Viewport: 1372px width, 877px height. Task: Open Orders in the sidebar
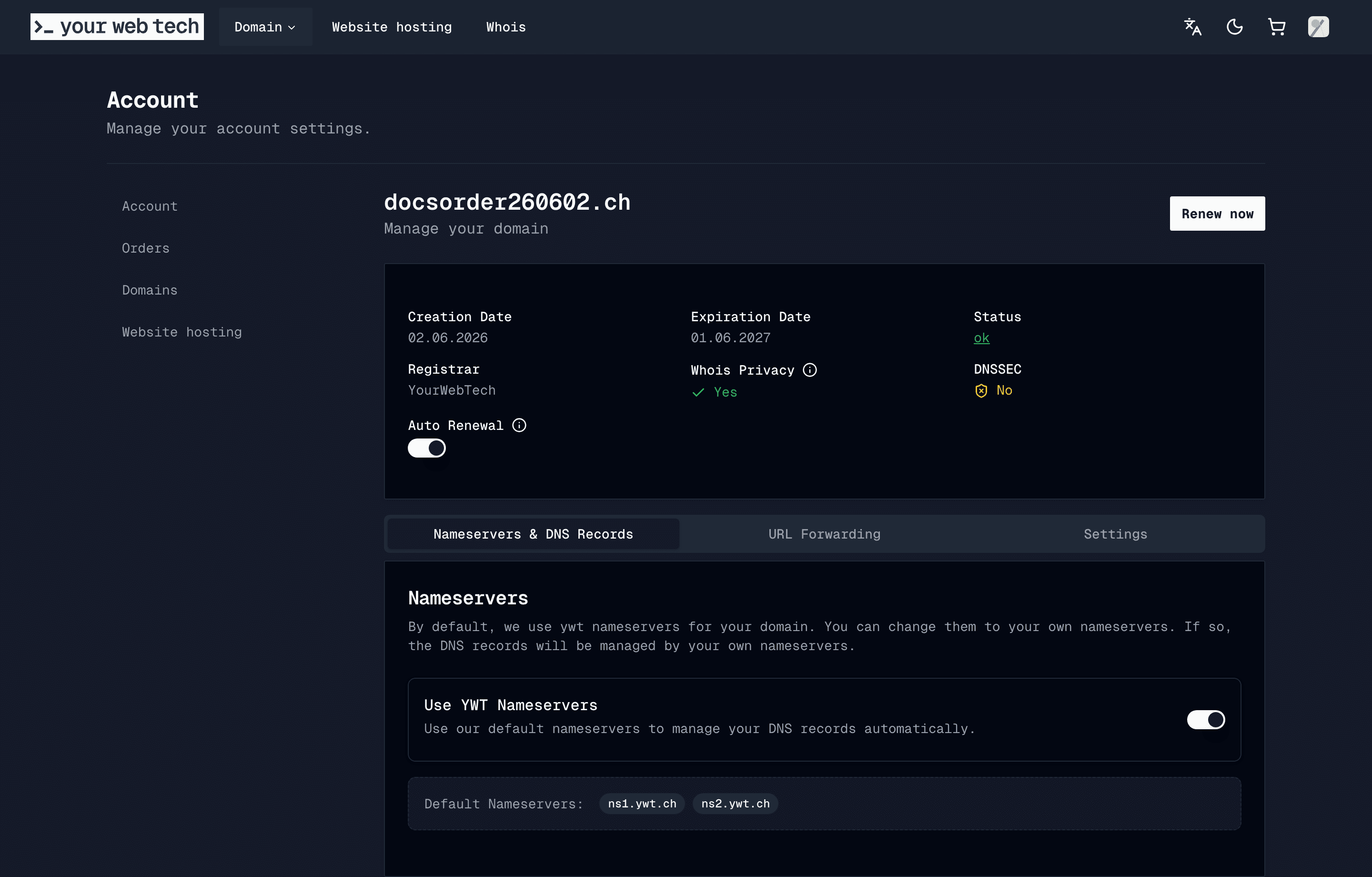(146, 249)
